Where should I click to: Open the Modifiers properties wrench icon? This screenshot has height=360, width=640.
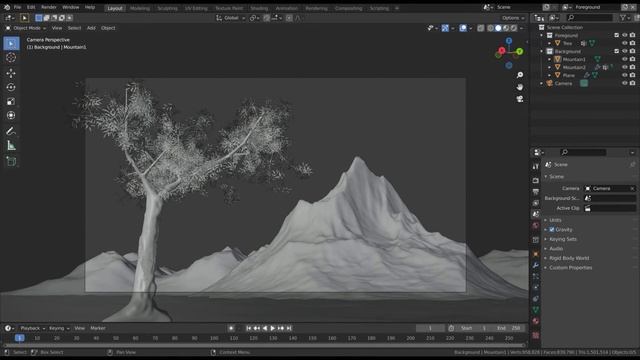536,265
